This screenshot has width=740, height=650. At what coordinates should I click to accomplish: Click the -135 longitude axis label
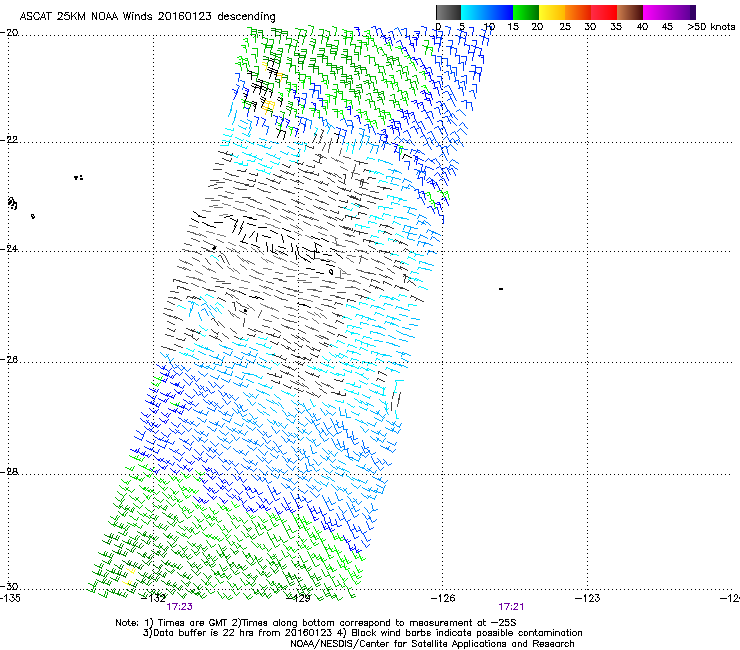[10, 598]
